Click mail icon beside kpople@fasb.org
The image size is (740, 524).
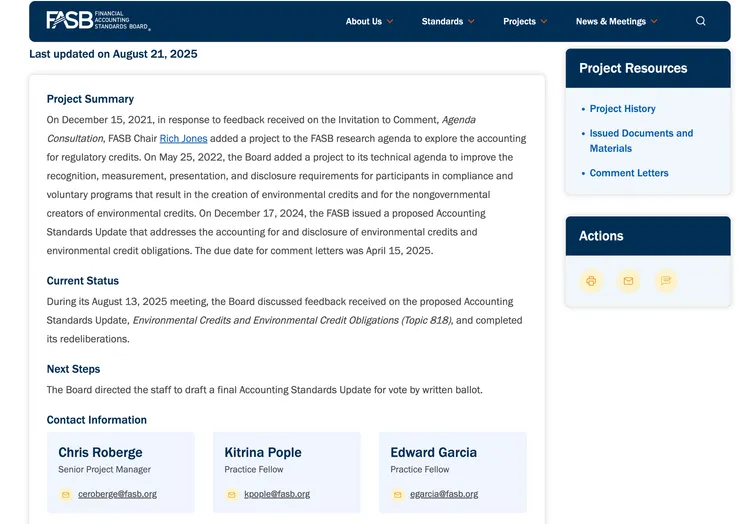[232, 494]
